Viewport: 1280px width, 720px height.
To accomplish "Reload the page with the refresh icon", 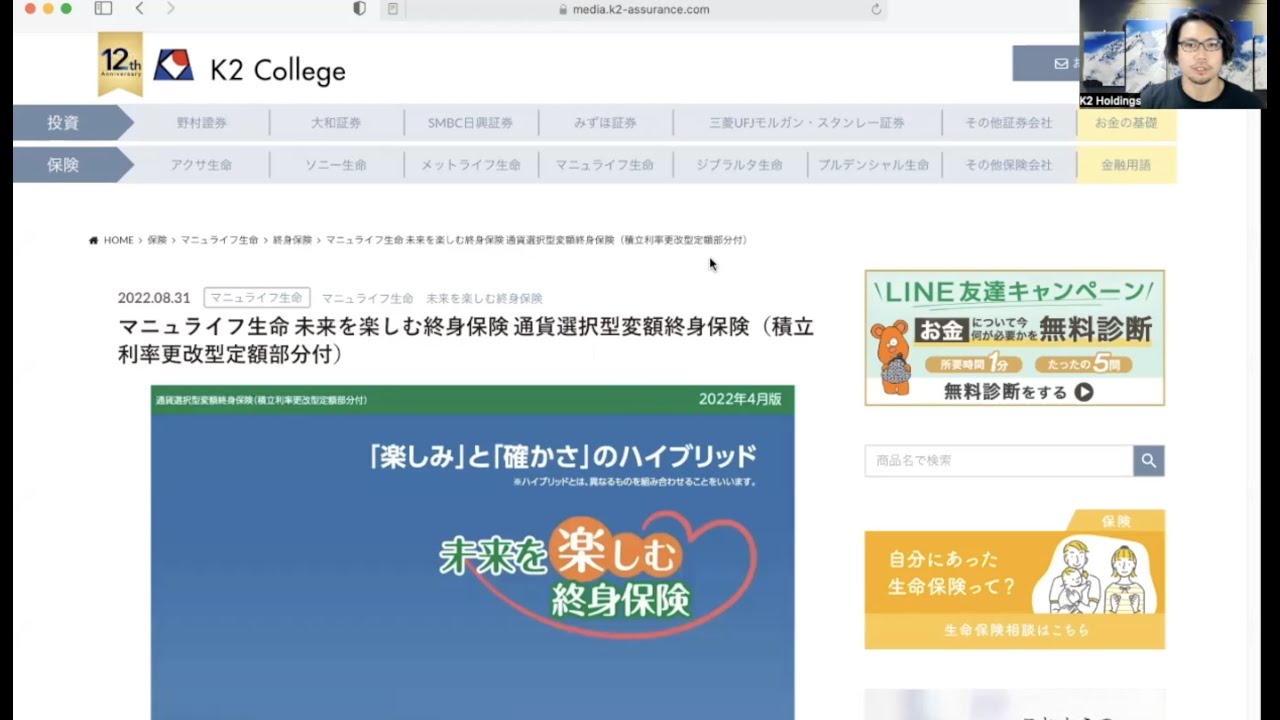I will [x=876, y=9].
